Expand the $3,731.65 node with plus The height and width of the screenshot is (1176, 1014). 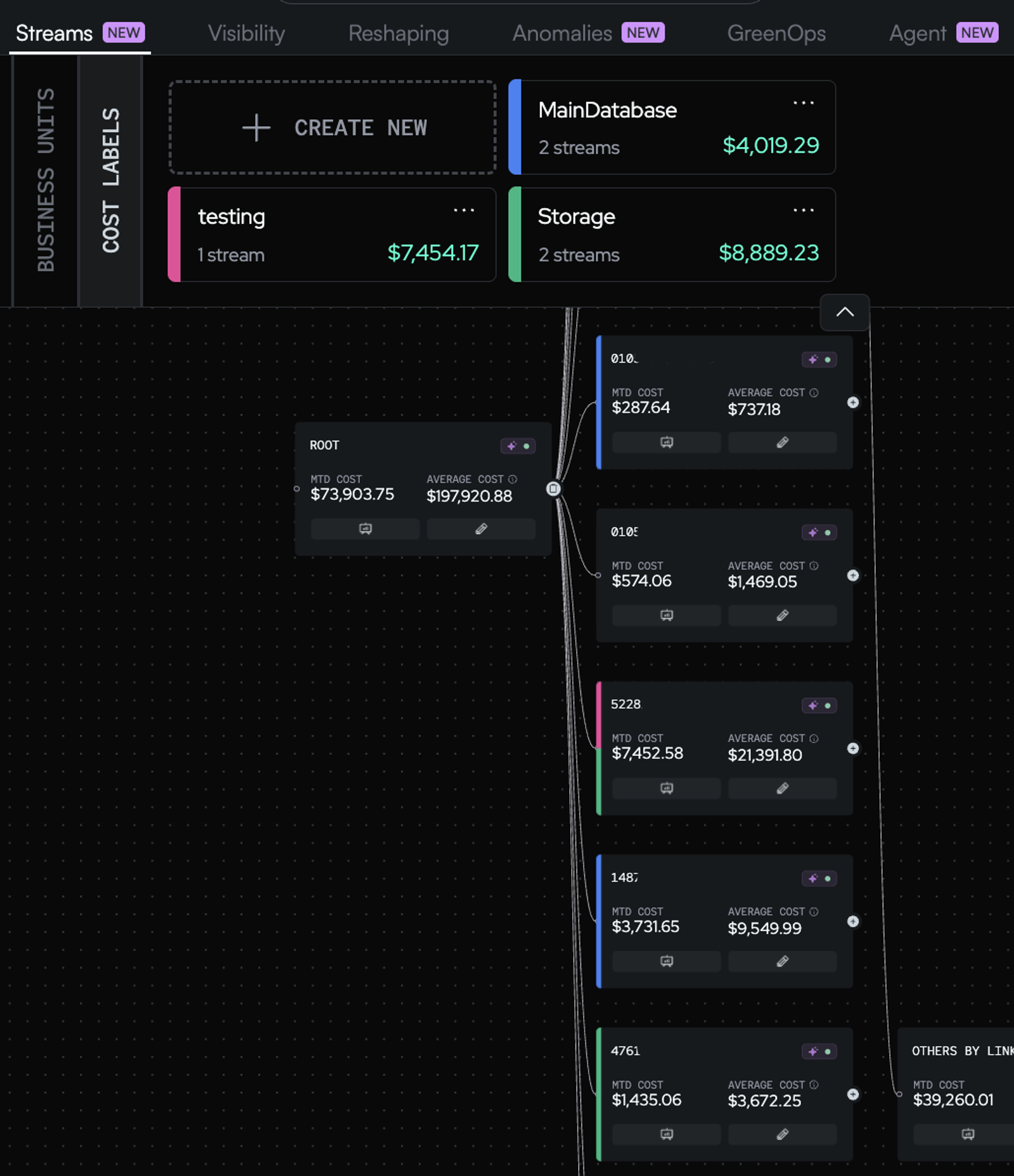coord(853,921)
